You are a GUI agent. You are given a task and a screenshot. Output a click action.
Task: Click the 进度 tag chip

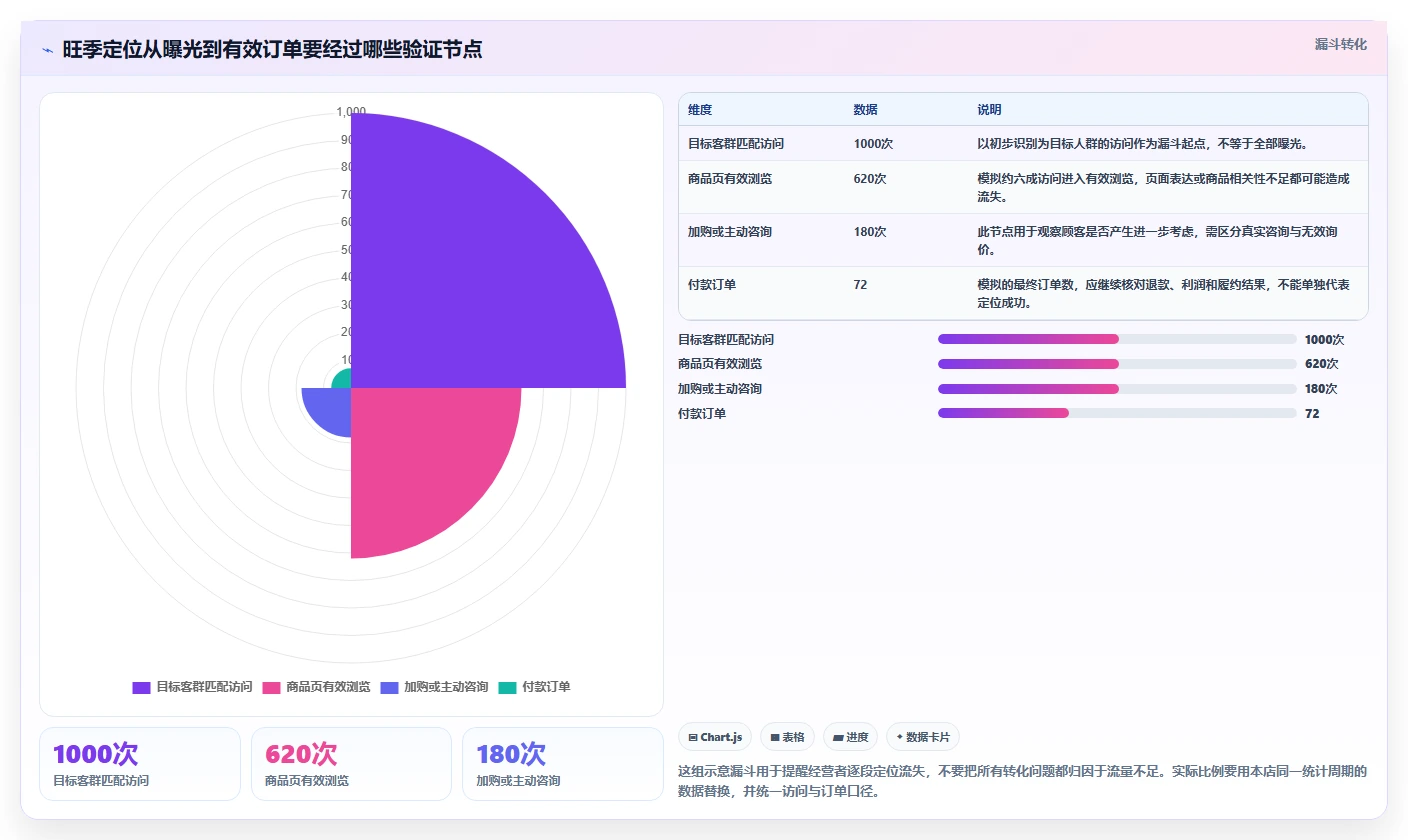point(851,737)
